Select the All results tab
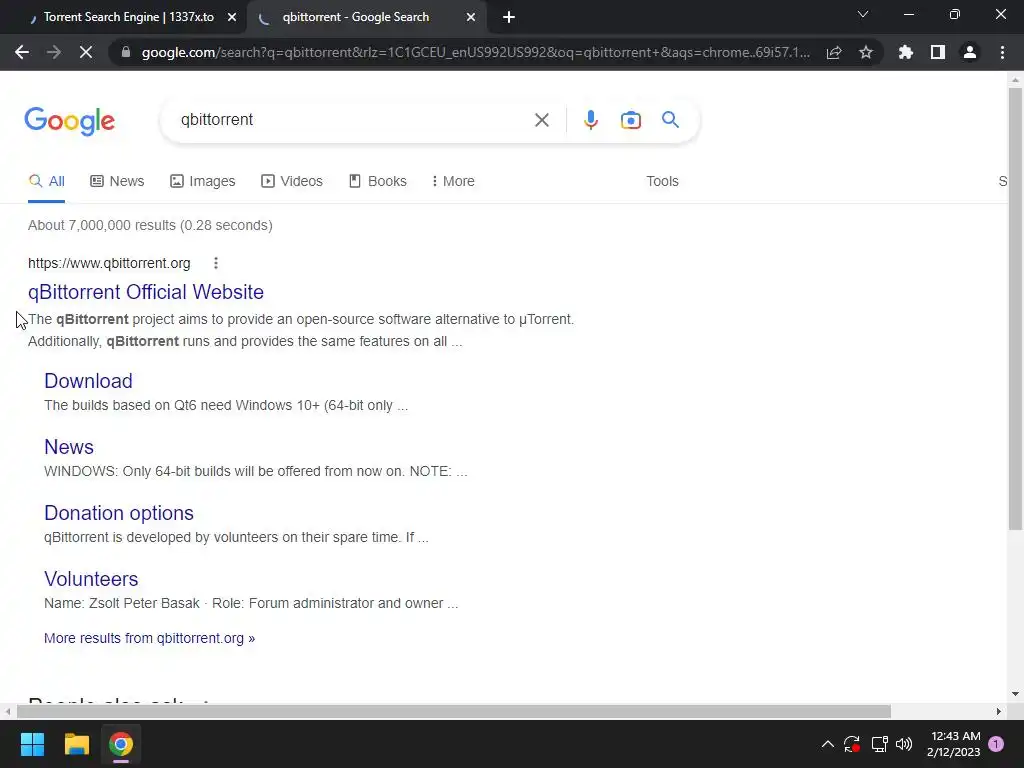This screenshot has height=768, width=1024. pos(46,182)
